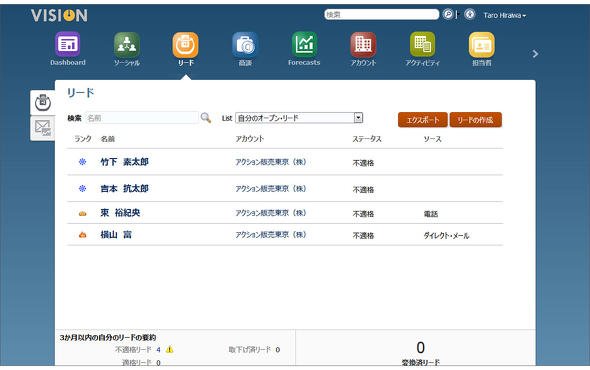Click the top 検索 global search field
Screen dimensions: 590x370
(382, 14)
